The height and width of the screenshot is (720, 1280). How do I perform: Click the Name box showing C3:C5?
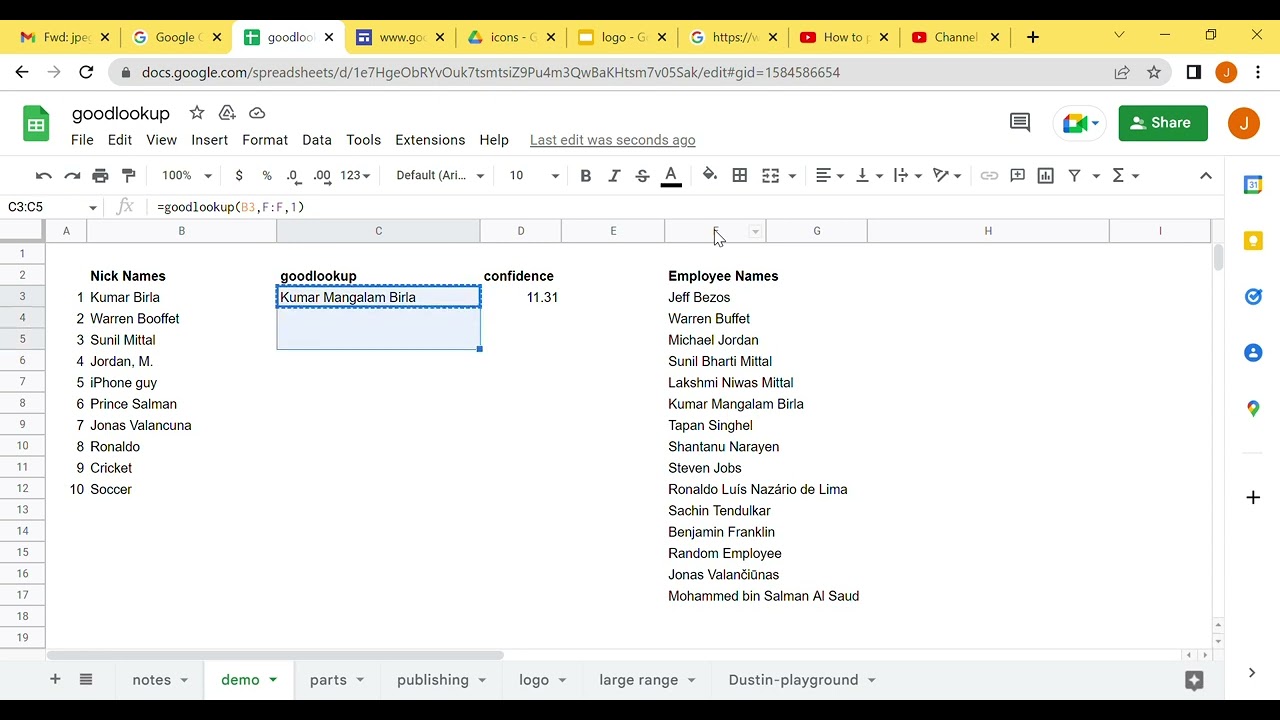(x=52, y=207)
